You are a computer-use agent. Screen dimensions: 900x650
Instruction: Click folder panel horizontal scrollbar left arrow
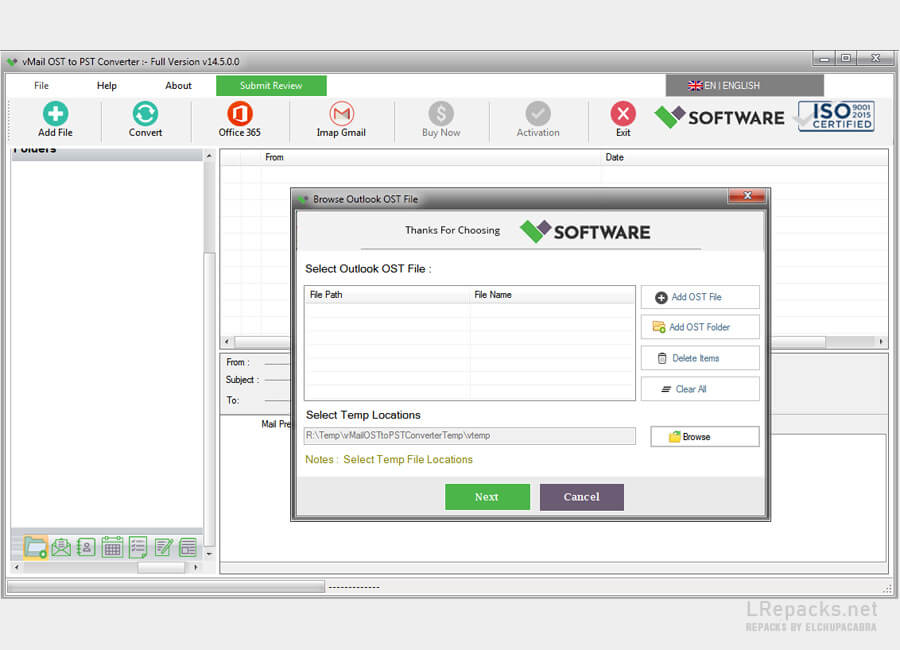[16, 567]
